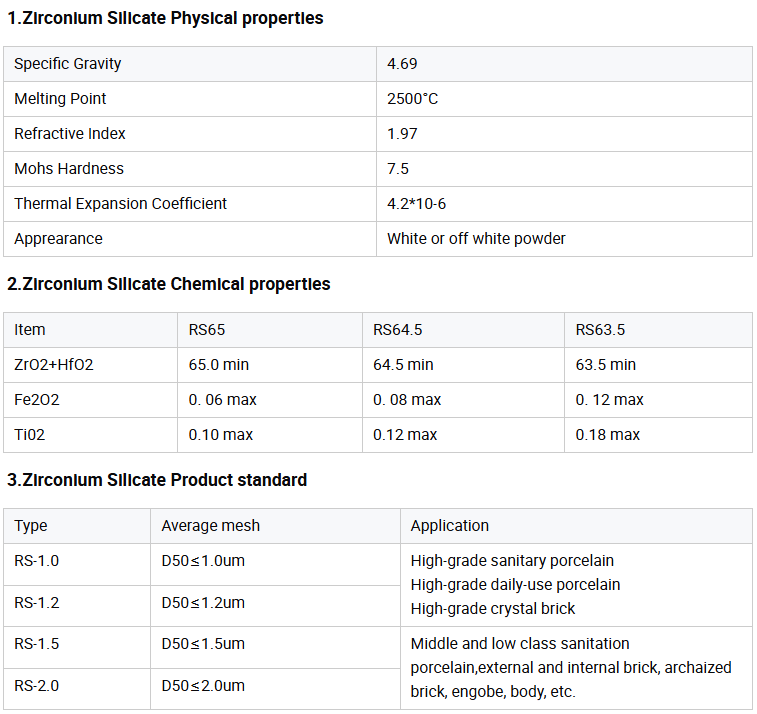757x714 pixels.
Task: Click the Specific Gravity cell
Action: point(190,64)
